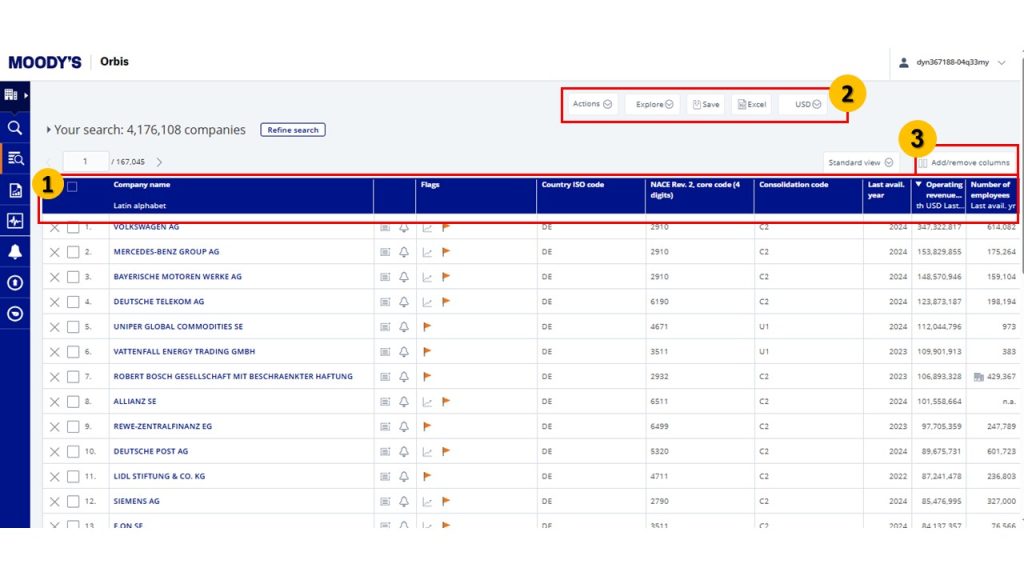This screenshot has width=1024, height=576.
Task: Click the Moody's Orbis logo
Action: [x=69, y=62]
